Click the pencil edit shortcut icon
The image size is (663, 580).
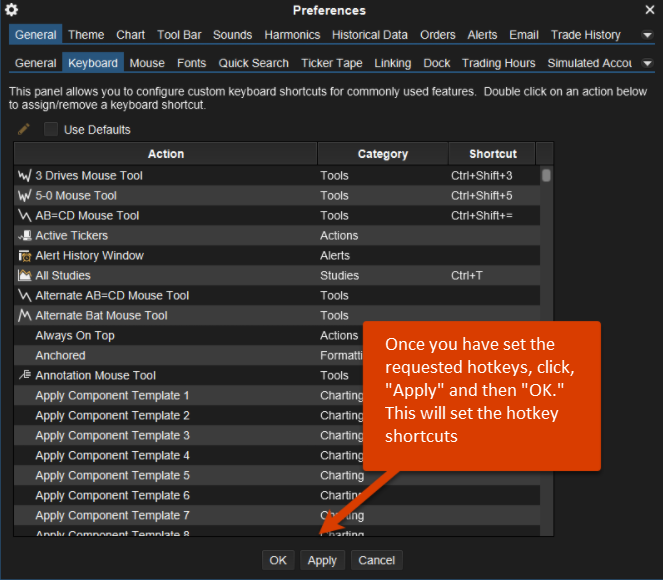[x=24, y=129]
